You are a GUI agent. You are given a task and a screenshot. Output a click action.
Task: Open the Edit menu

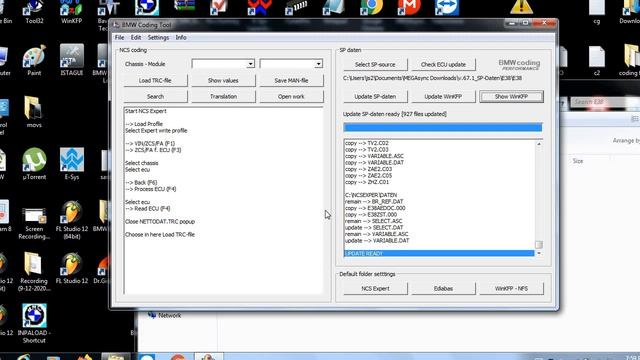[136, 38]
